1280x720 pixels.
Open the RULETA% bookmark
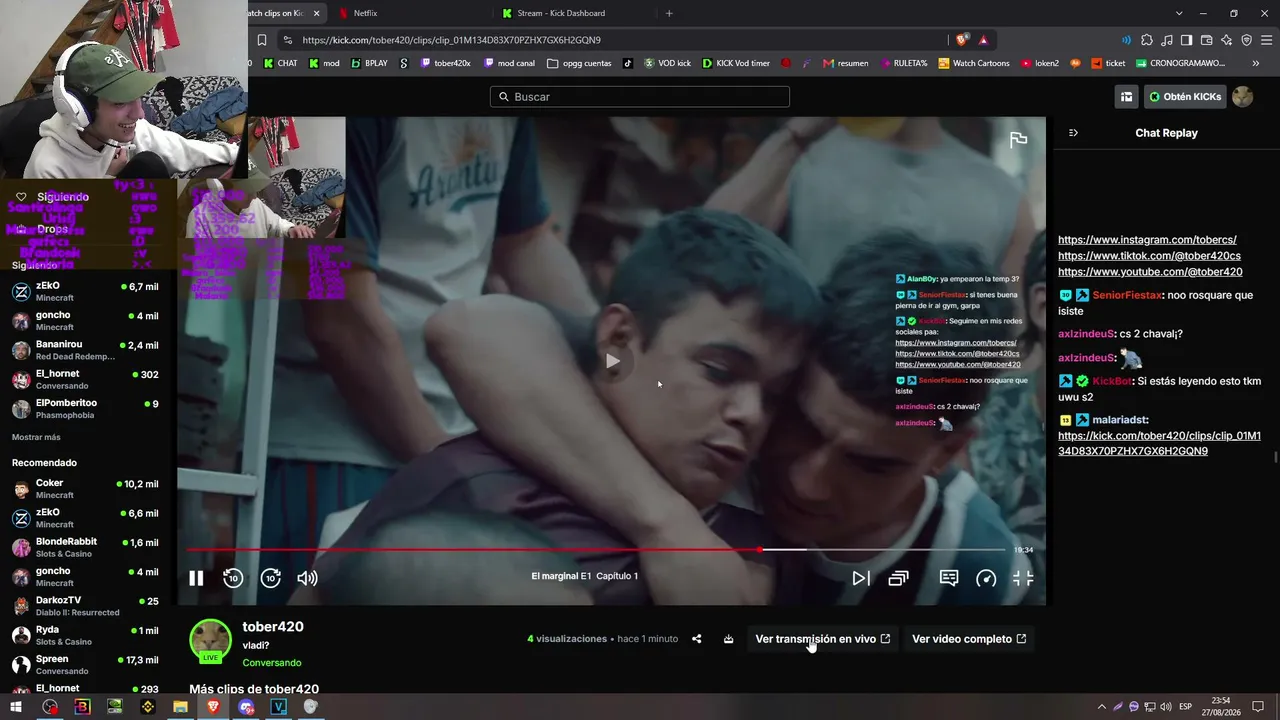903,63
